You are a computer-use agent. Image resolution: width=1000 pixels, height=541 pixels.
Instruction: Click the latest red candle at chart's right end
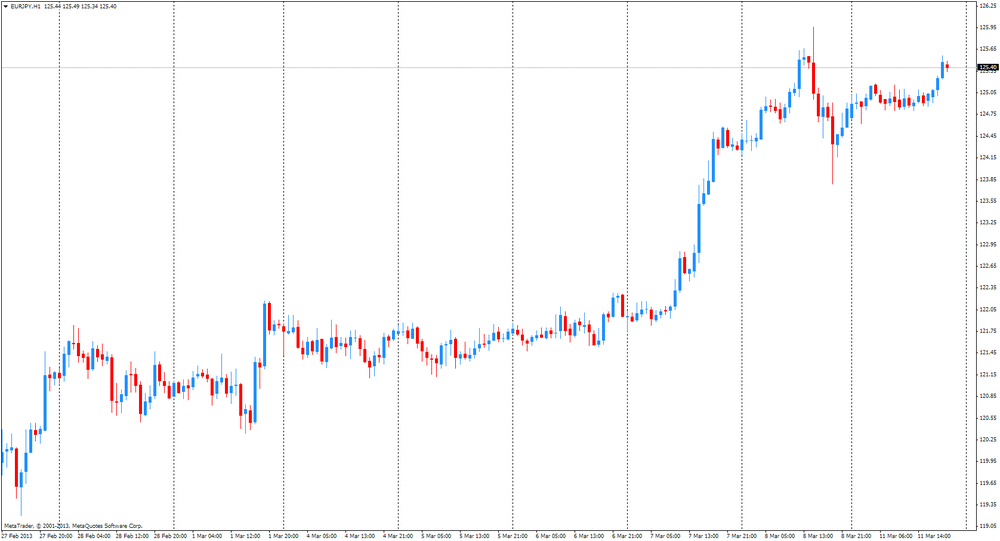(948, 66)
